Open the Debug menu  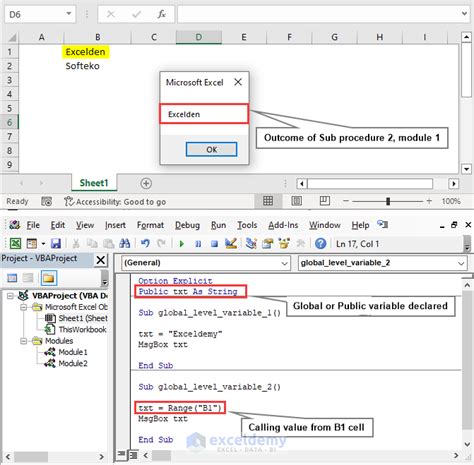pos(187,225)
